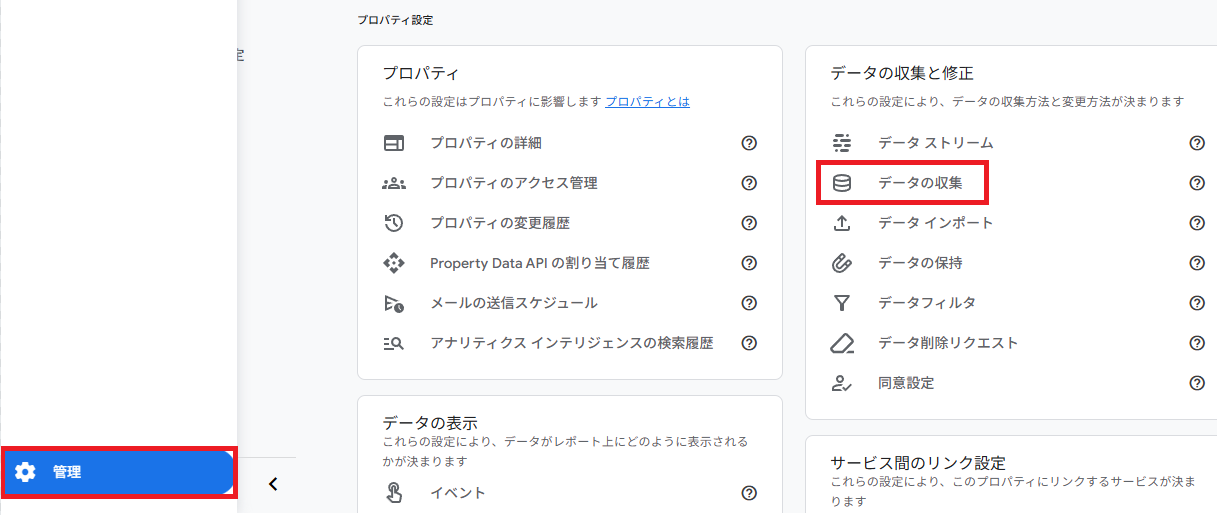This screenshot has width=1217, height=515.
Task: Click the データ ストリーム stream icon
Action: (842, 143)
